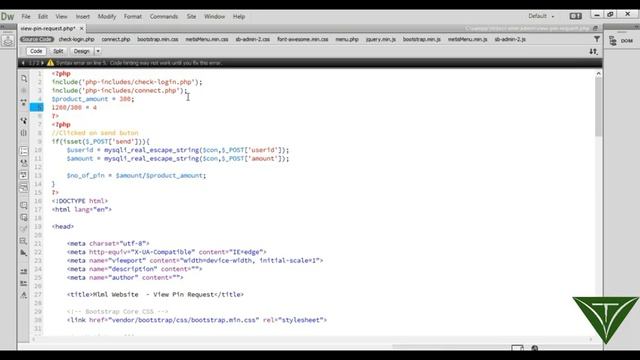The image size is (640, 360).
Task: Switch to Split view
Action: 58,51
